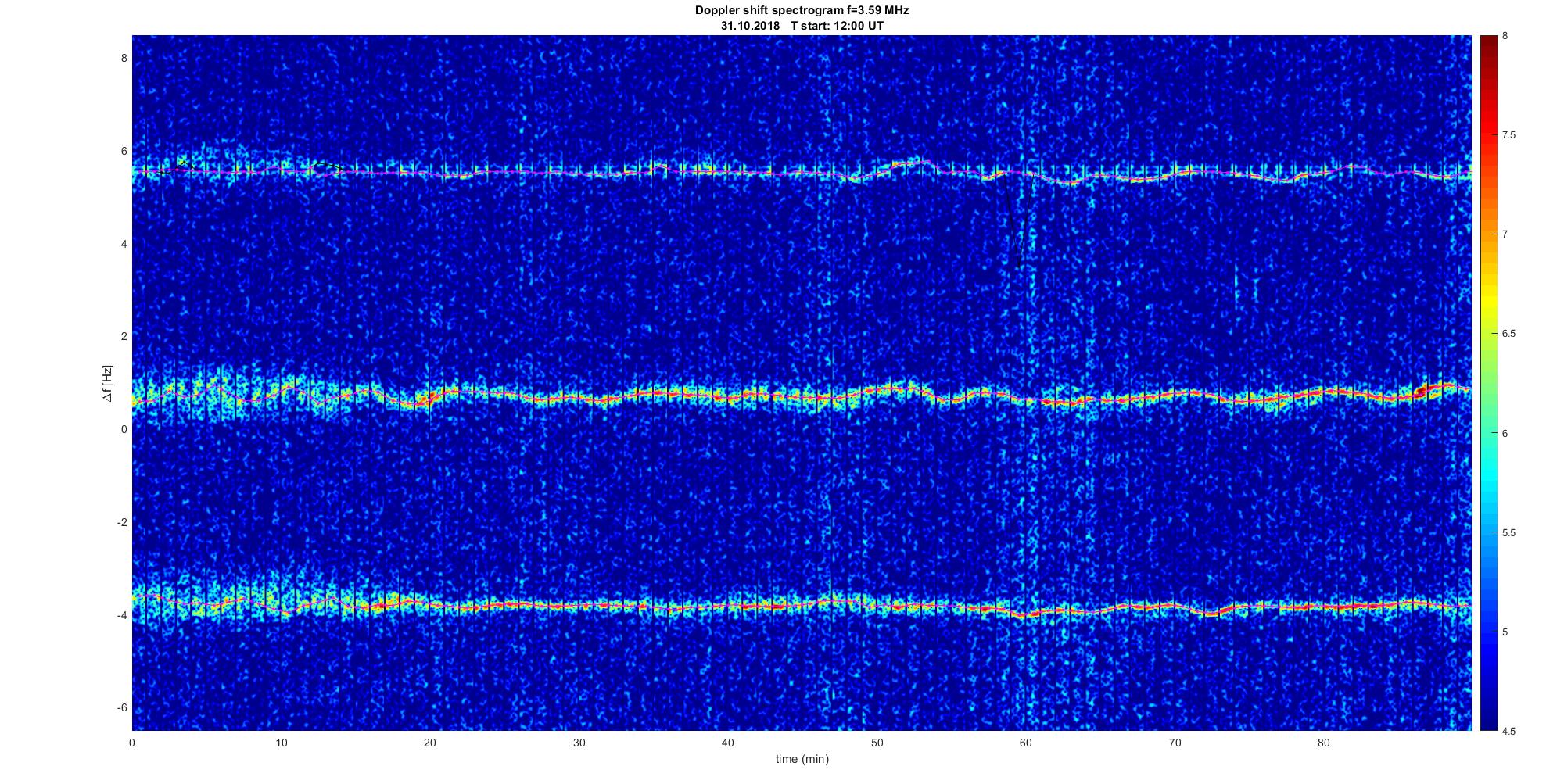The width and height of the screenshot is (1564, 784).
Task: Click the colorbar tick label '7'
Action: tap(1505, 234)
